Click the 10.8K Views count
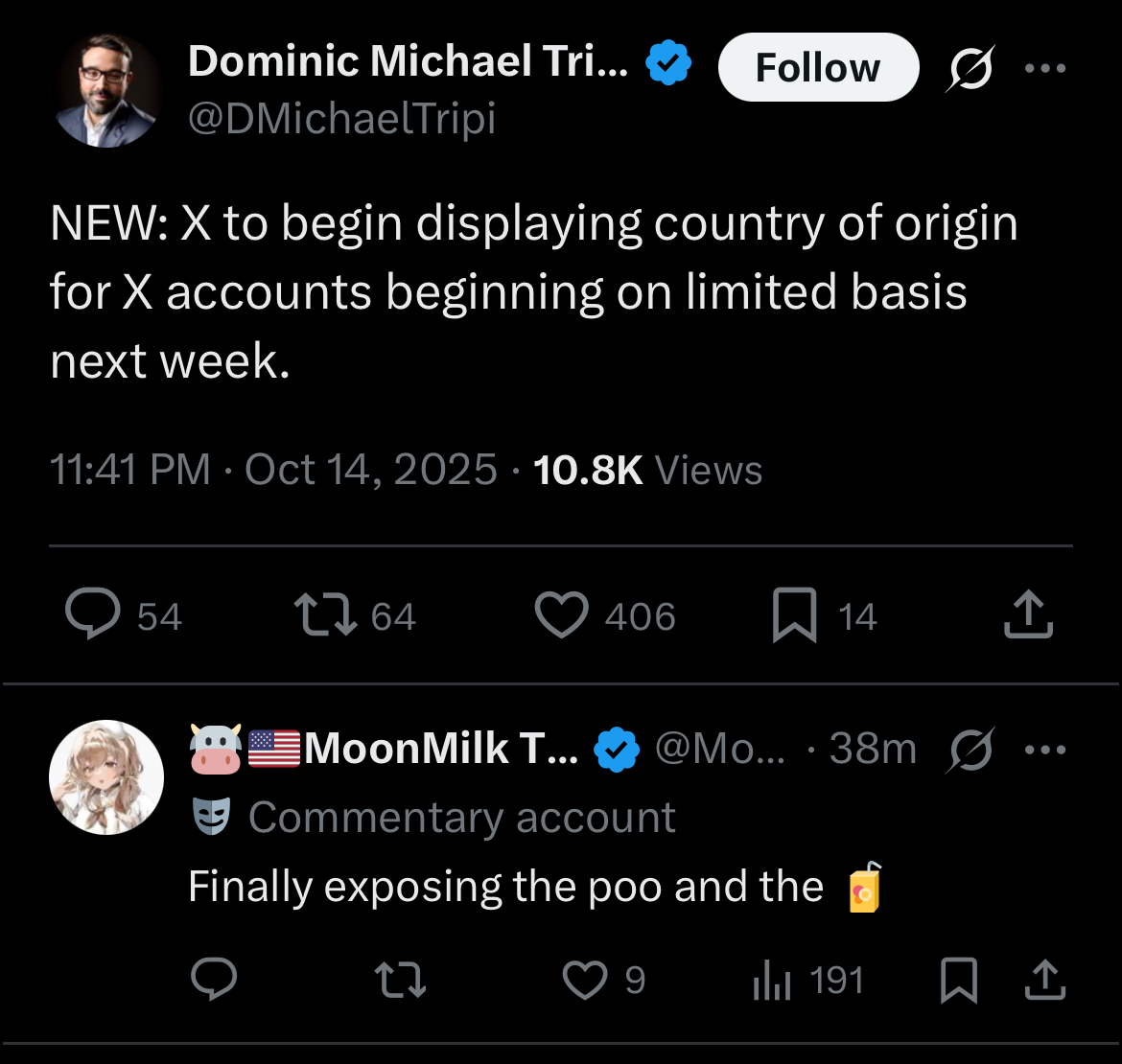This screenshot has width=1122, height=1064. coord(647,471)
